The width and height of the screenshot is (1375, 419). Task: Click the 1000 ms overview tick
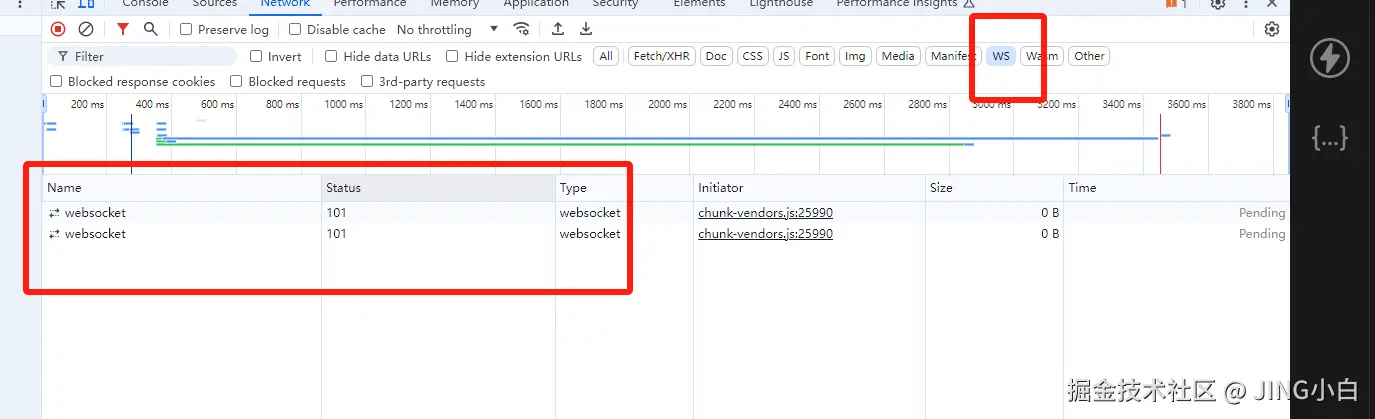pyautogui.click(x=343, y=104)
